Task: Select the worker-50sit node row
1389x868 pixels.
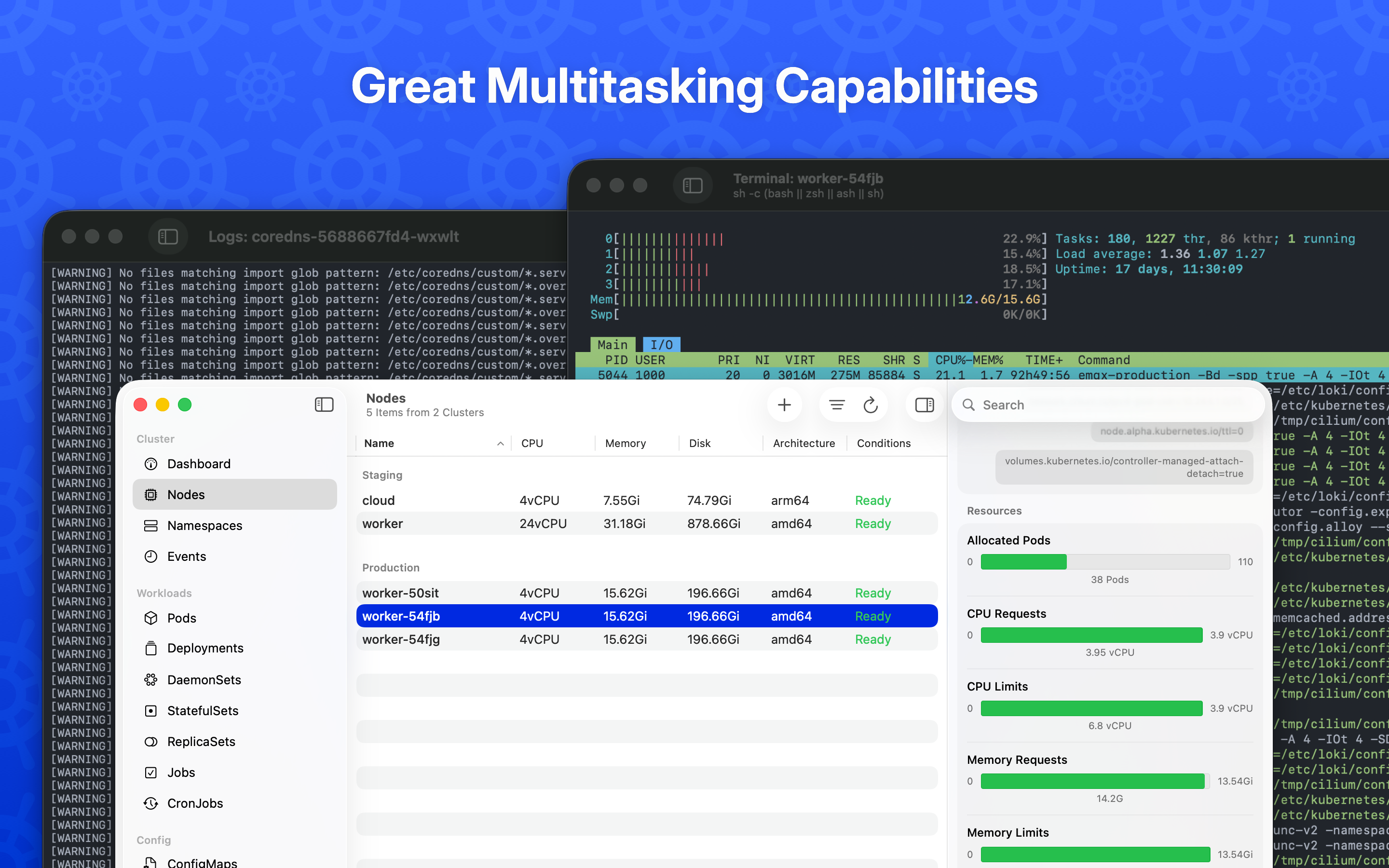Action: pyautogui.click(x=647, y=593)
